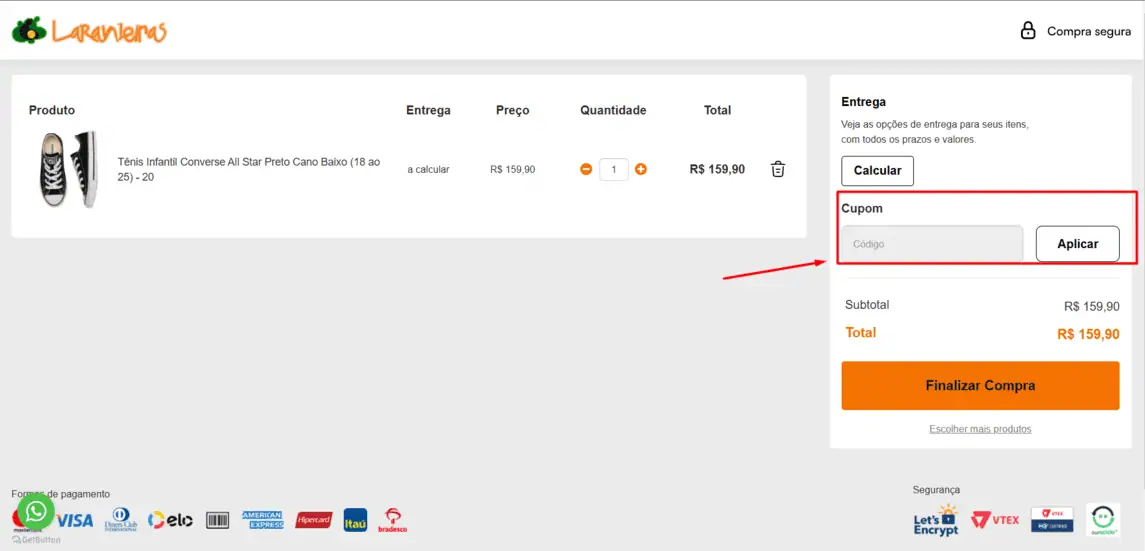Click the Hipercard payment icon

pyautogui.click(x=314, y=520)
